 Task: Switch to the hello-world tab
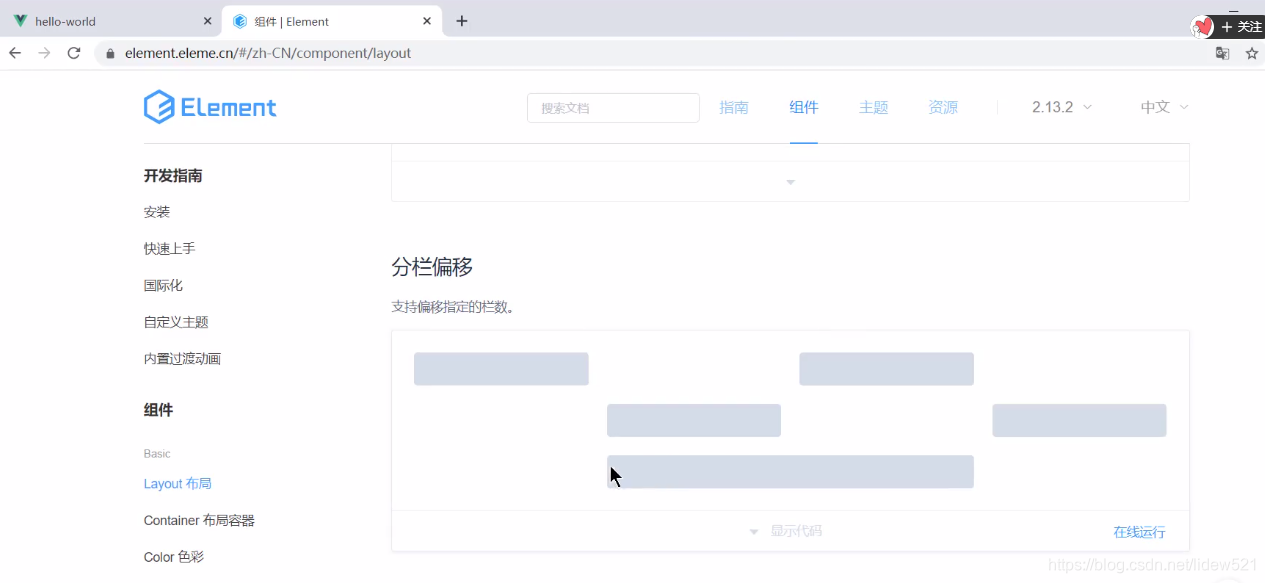pyautogui.click(x=110, y=21)
